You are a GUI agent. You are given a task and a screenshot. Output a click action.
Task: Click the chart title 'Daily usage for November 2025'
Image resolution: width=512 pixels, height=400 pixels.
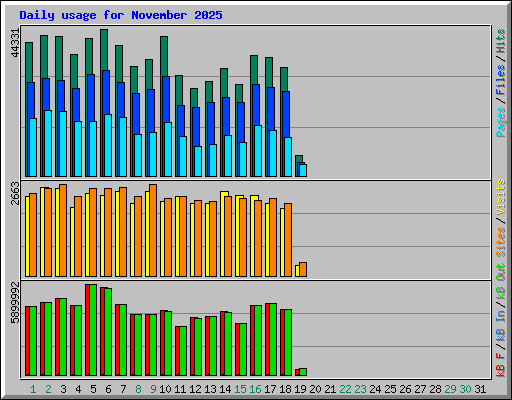click(x=121, y=15)
